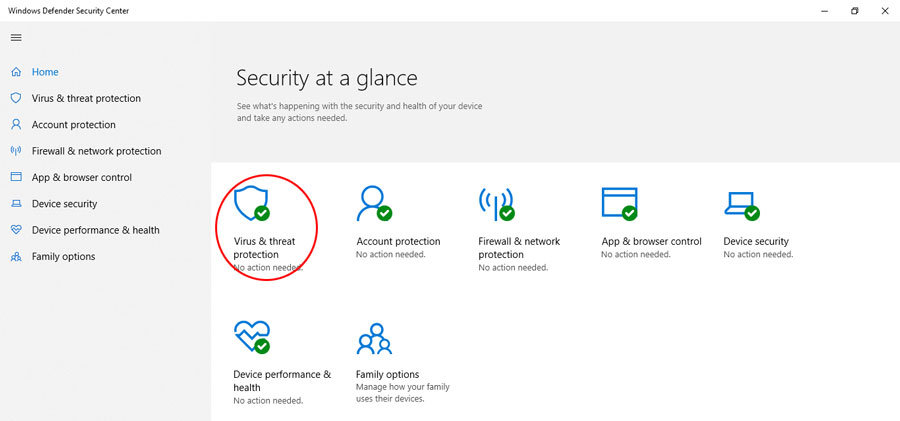
Task: Click the Account protection tile label
Action: 398,241
